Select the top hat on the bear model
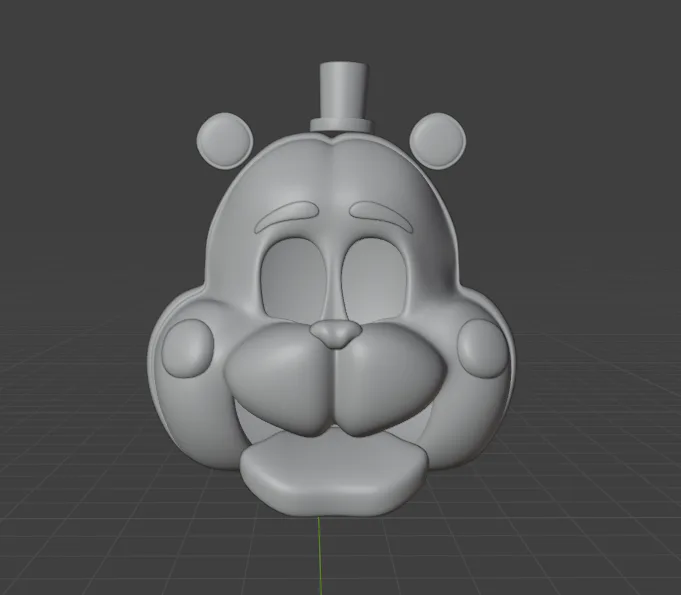The height and width of the screenshot is (595, 681). [342, 97]
